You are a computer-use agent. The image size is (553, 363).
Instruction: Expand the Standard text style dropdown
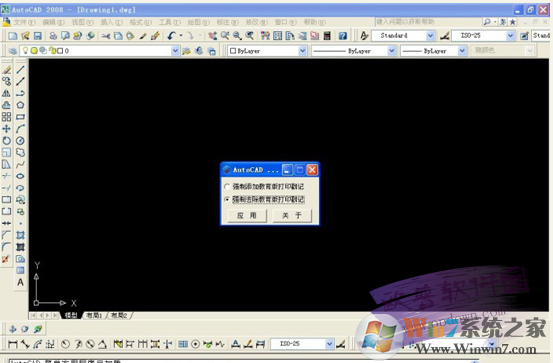430,36
